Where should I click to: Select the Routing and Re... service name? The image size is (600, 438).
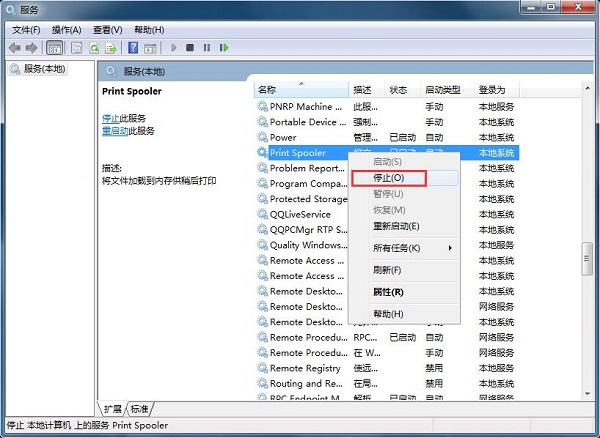pyautogui.click(x=306, y=383)
